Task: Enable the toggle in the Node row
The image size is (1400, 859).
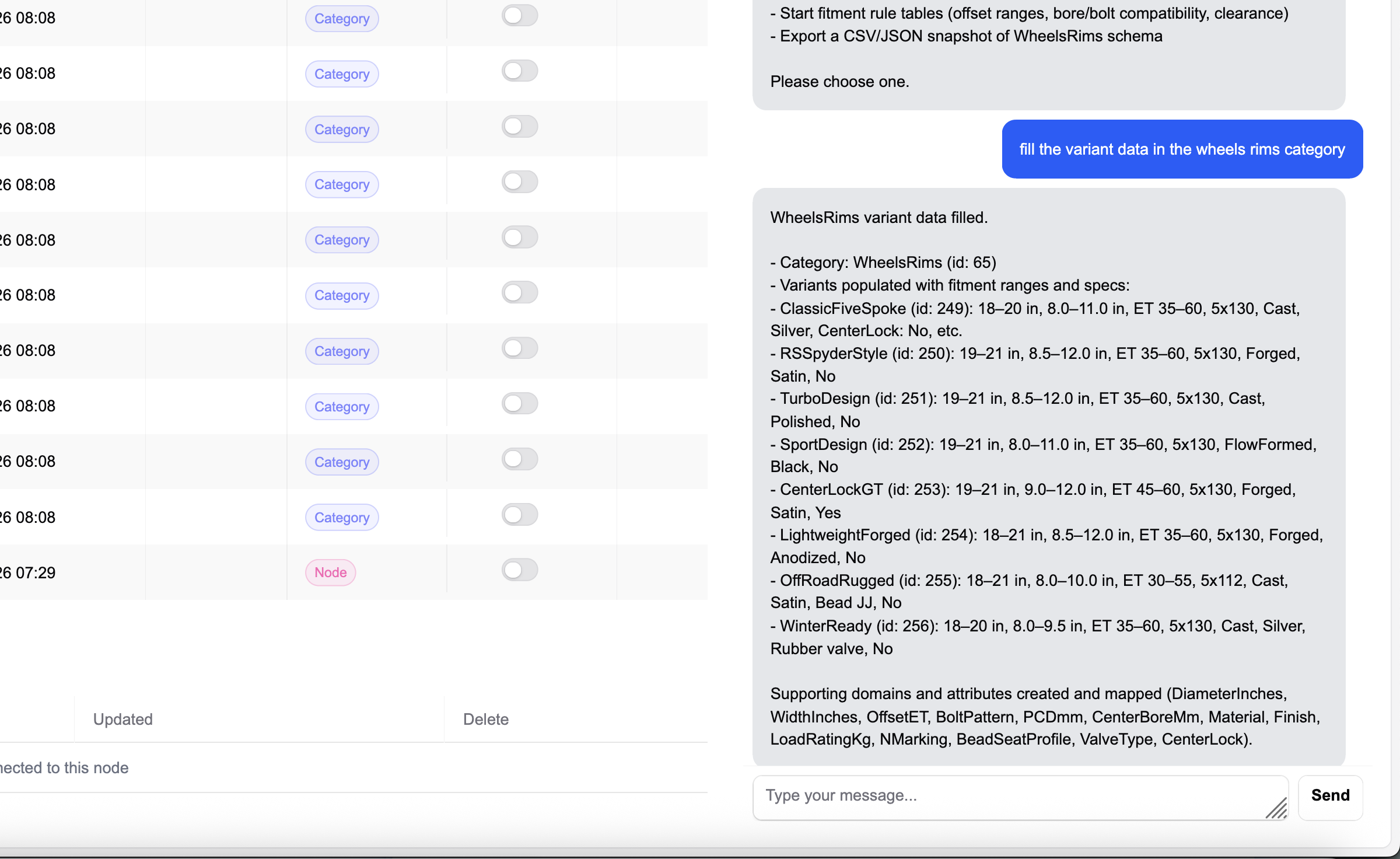Action: (519, 570)
